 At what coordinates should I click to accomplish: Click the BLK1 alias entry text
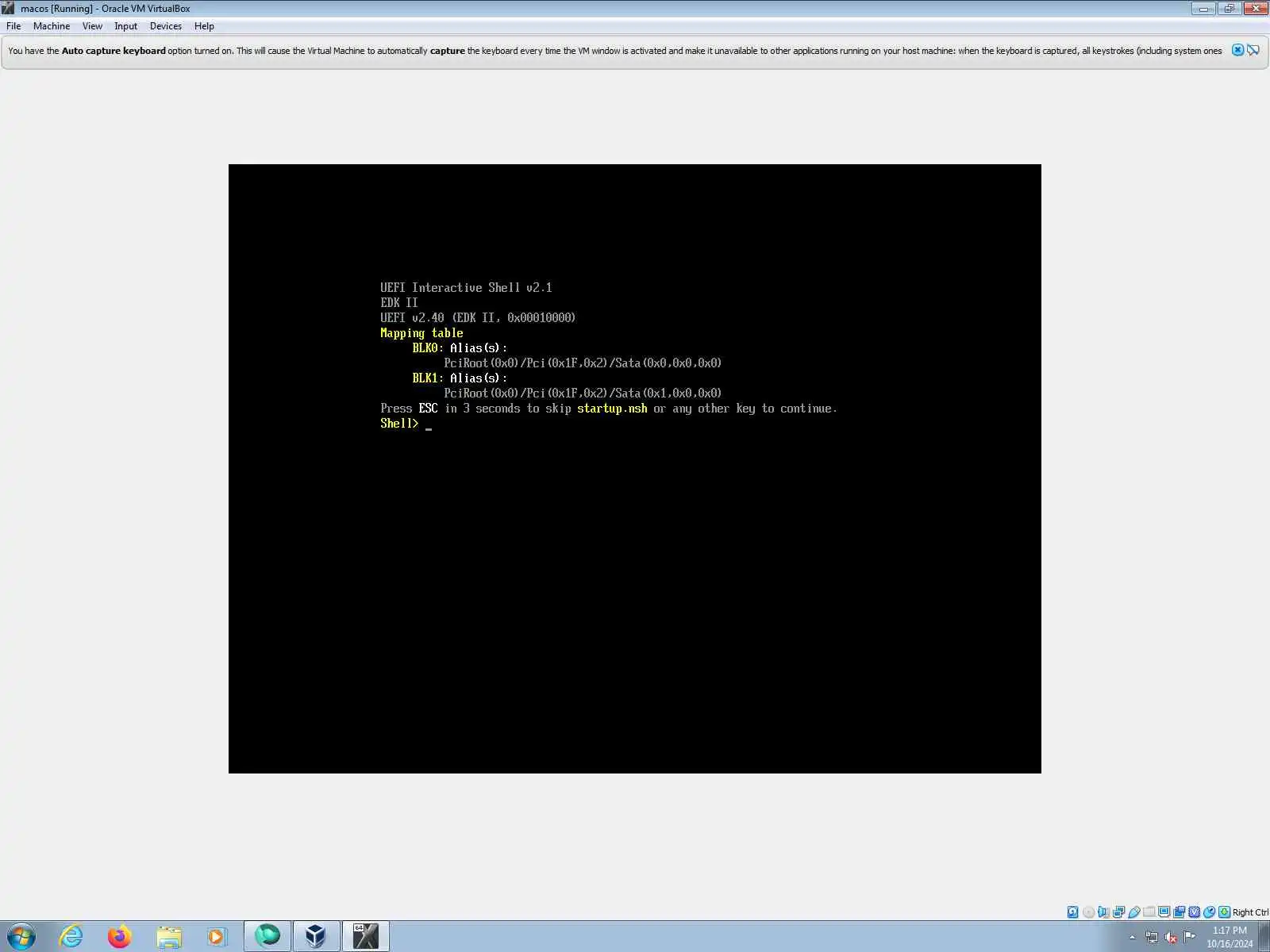460,378
